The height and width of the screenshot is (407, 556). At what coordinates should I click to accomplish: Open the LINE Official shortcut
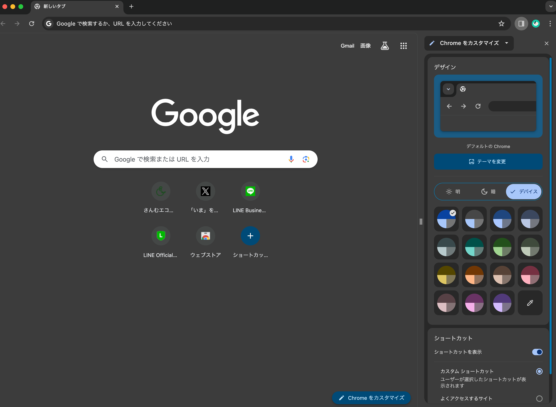[161, 242]
